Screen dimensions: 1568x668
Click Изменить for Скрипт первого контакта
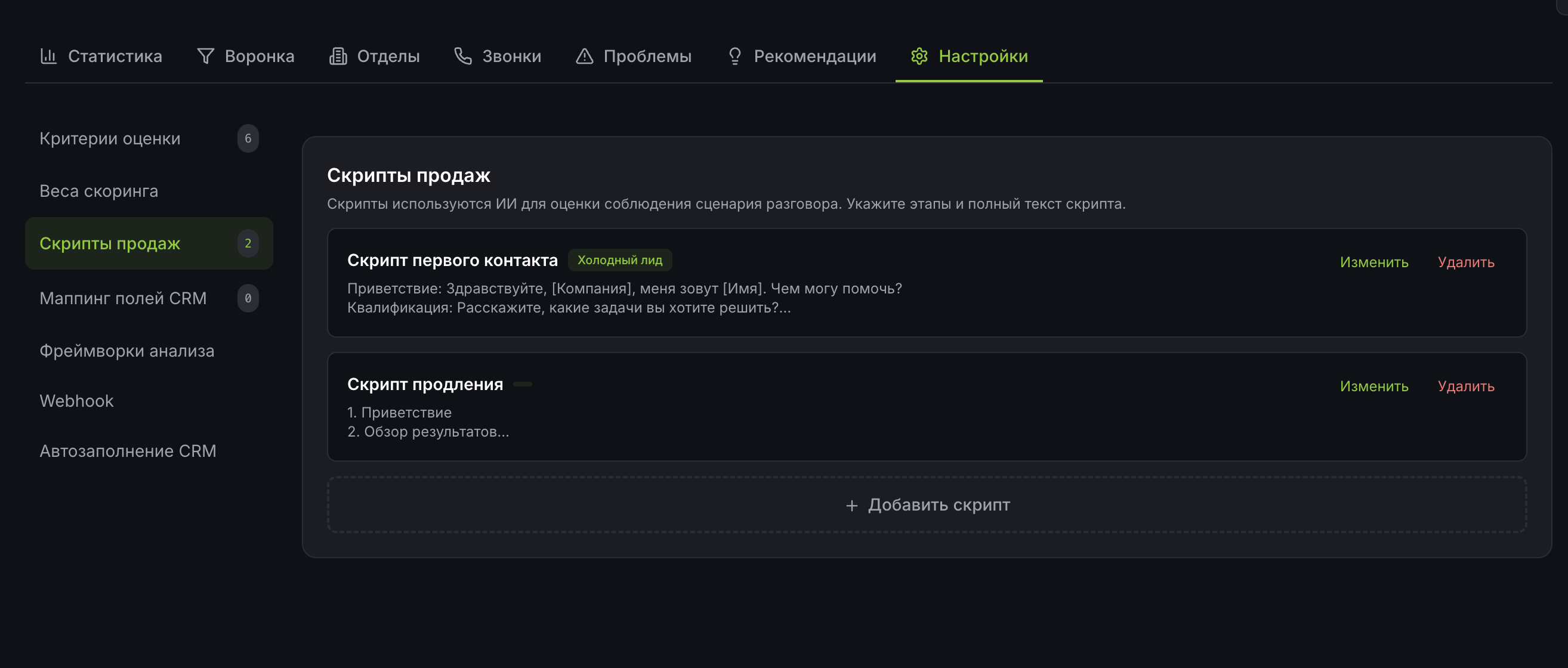coord(1374,263)
